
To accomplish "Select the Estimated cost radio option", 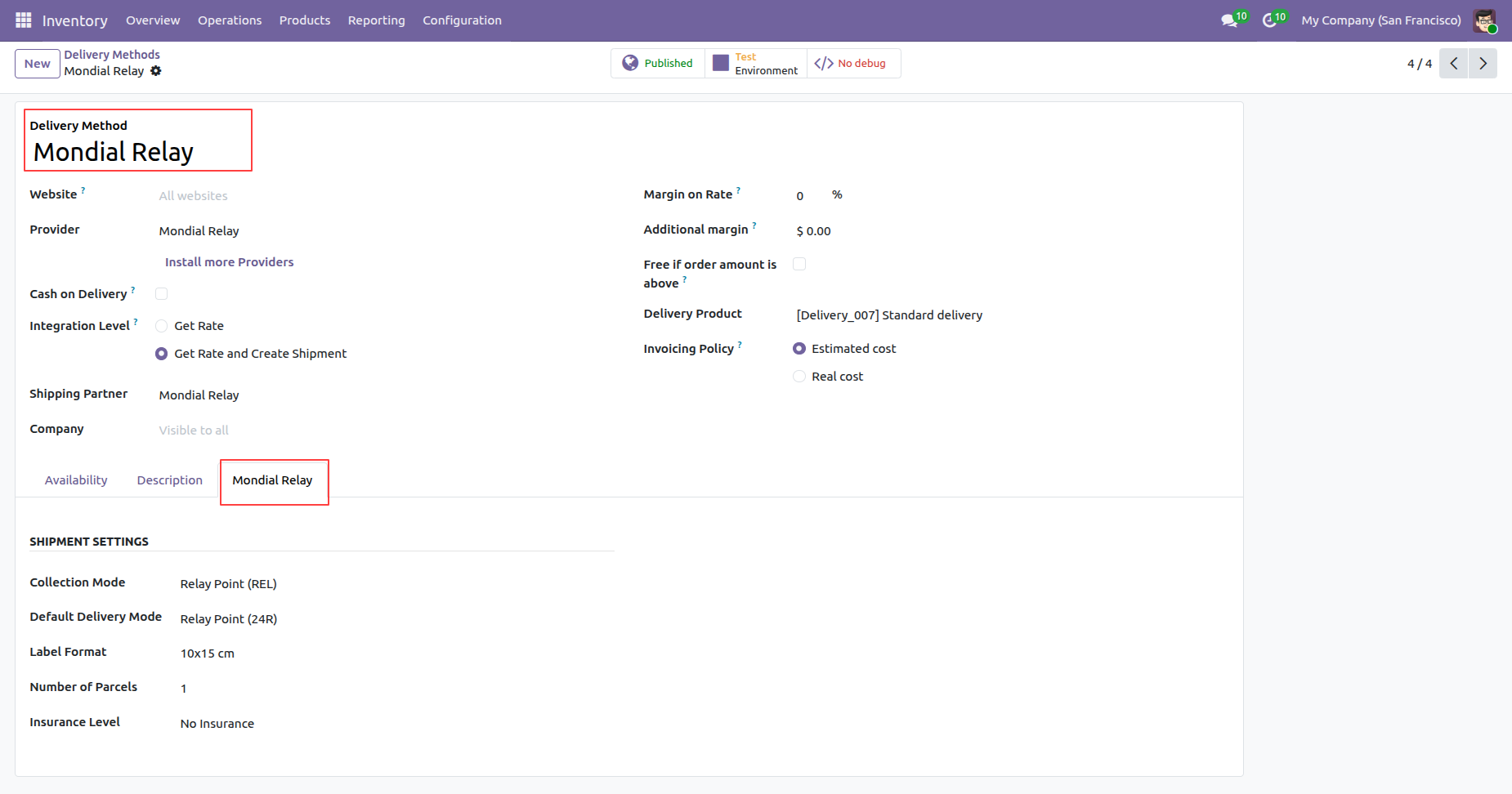I will coord(799,349).
